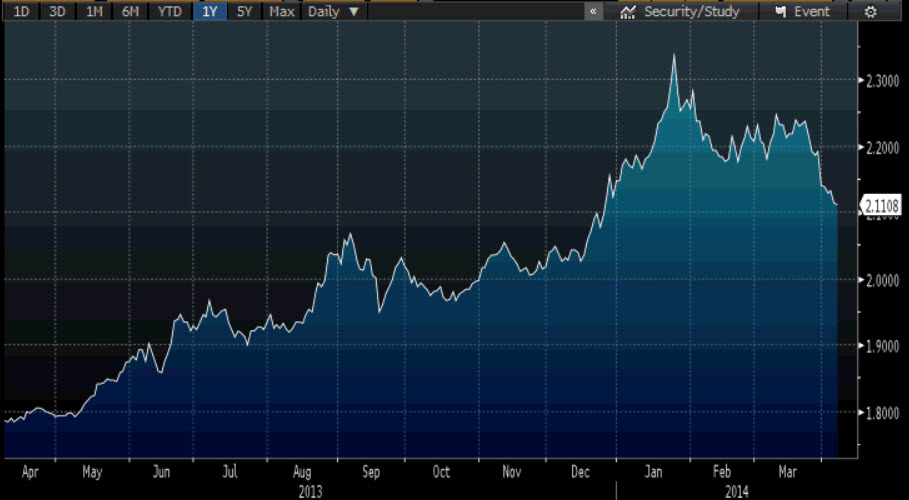Select the highlighted 1Y range tab

(x=210, y=12)
